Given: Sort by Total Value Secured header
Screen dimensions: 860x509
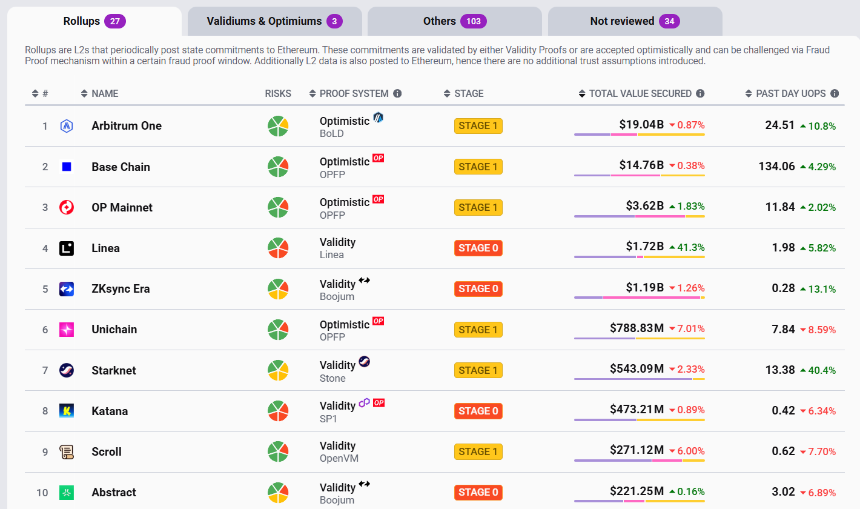Looking at the screenshot, I should (640, 94).
